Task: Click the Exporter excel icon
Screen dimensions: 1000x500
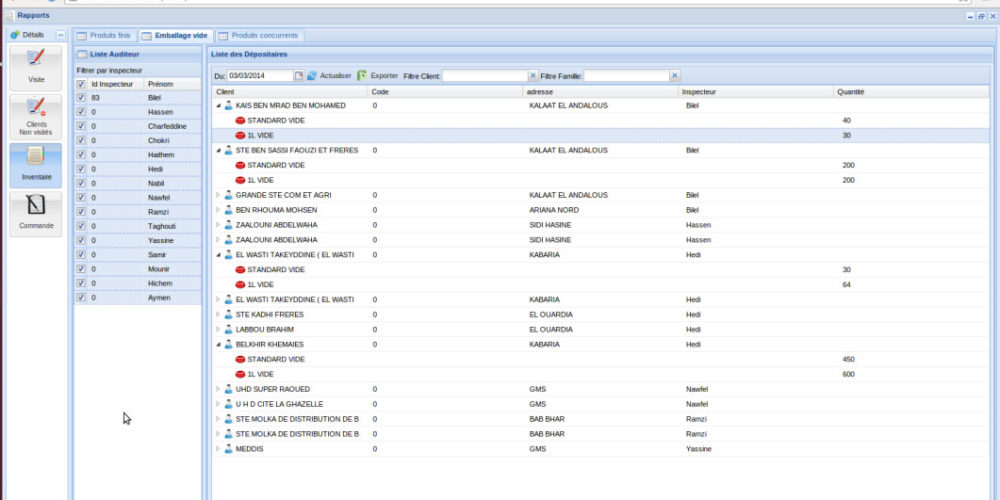Action: (362, 76)
